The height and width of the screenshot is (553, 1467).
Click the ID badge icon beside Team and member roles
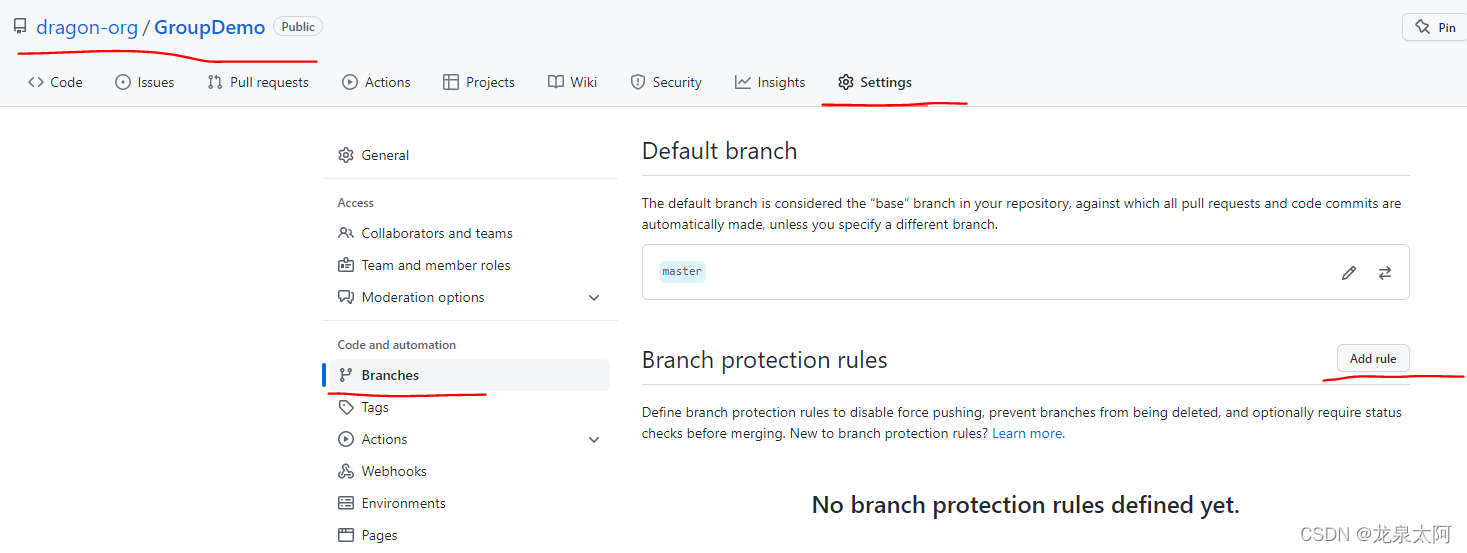[346, 265]
